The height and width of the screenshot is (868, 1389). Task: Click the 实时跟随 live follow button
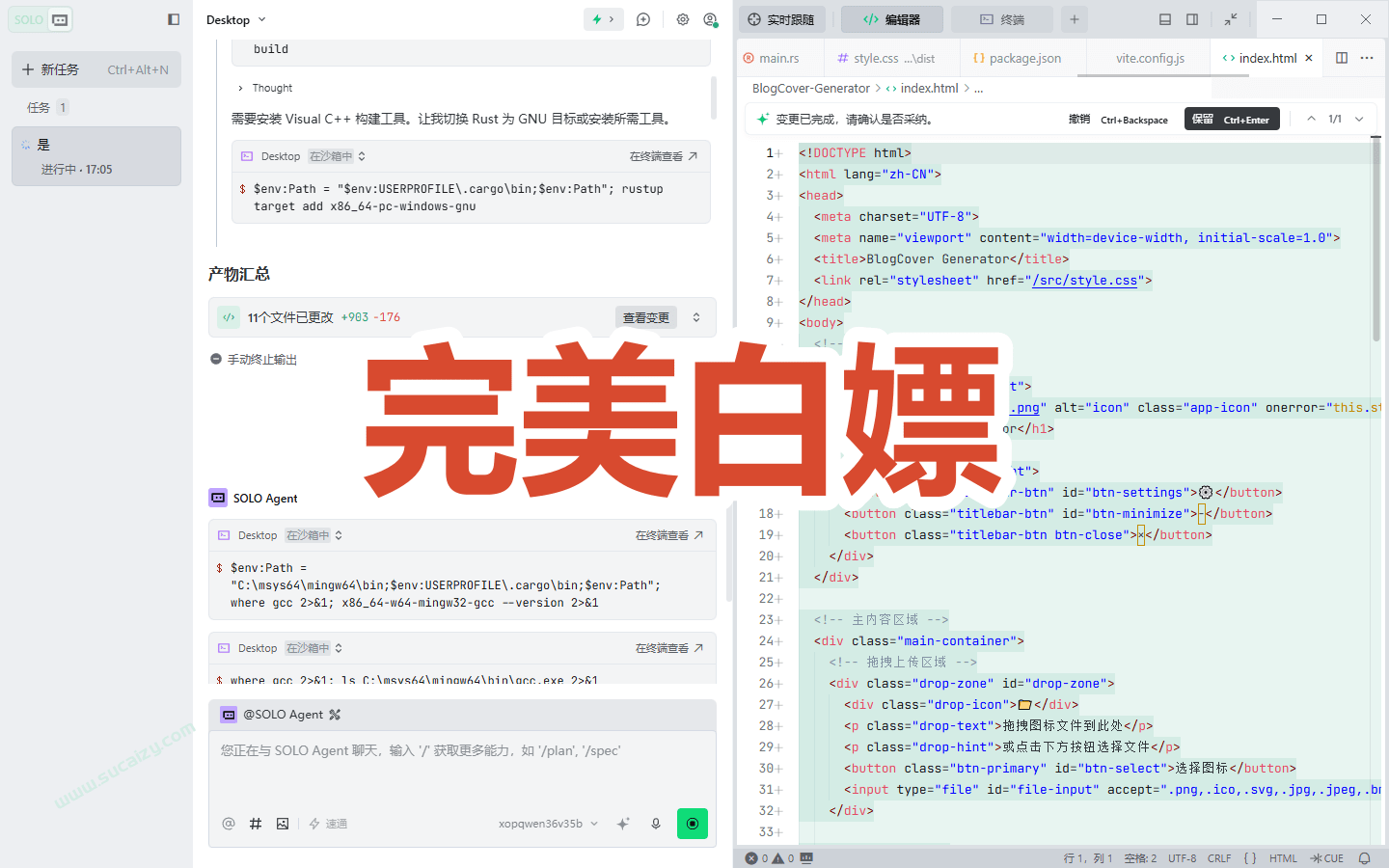[x=781, y=19]
